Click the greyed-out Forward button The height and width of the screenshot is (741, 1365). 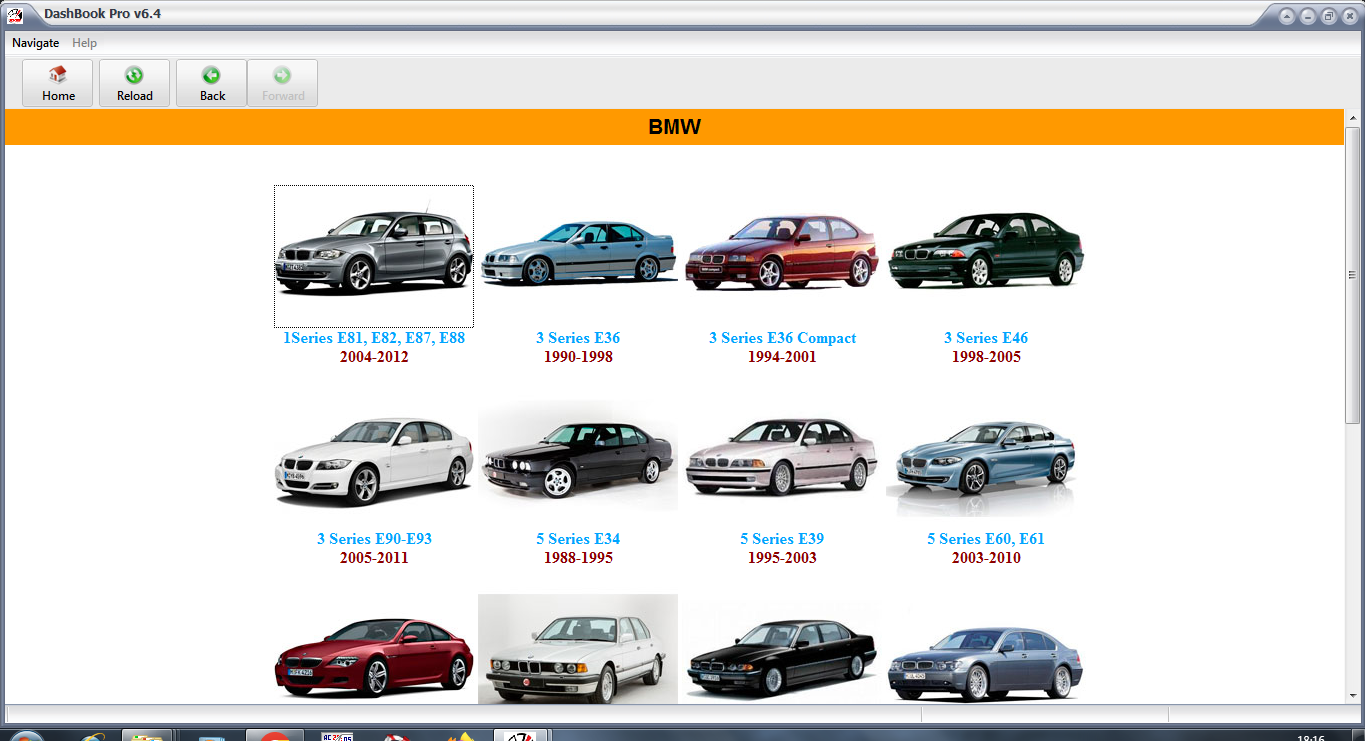pos(283,83)
